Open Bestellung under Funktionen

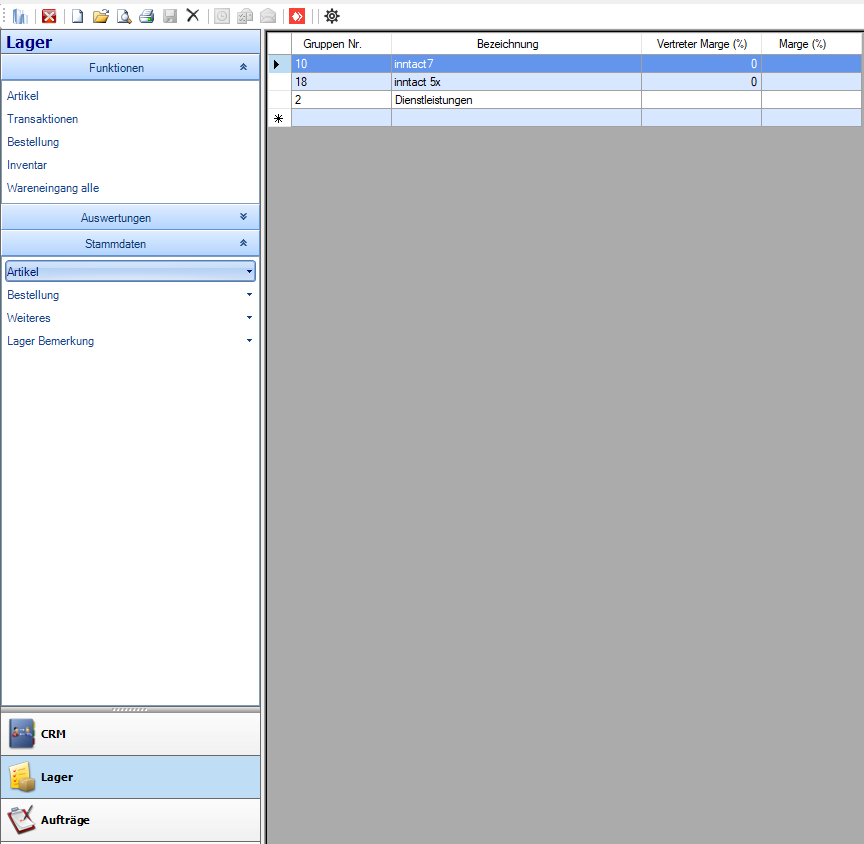(33, 142)
